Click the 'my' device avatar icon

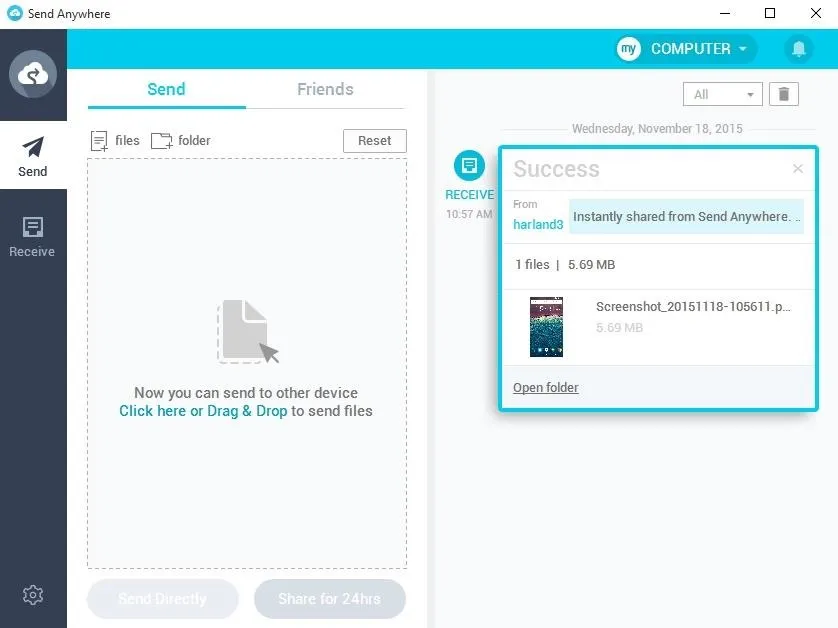pos(628,49)
